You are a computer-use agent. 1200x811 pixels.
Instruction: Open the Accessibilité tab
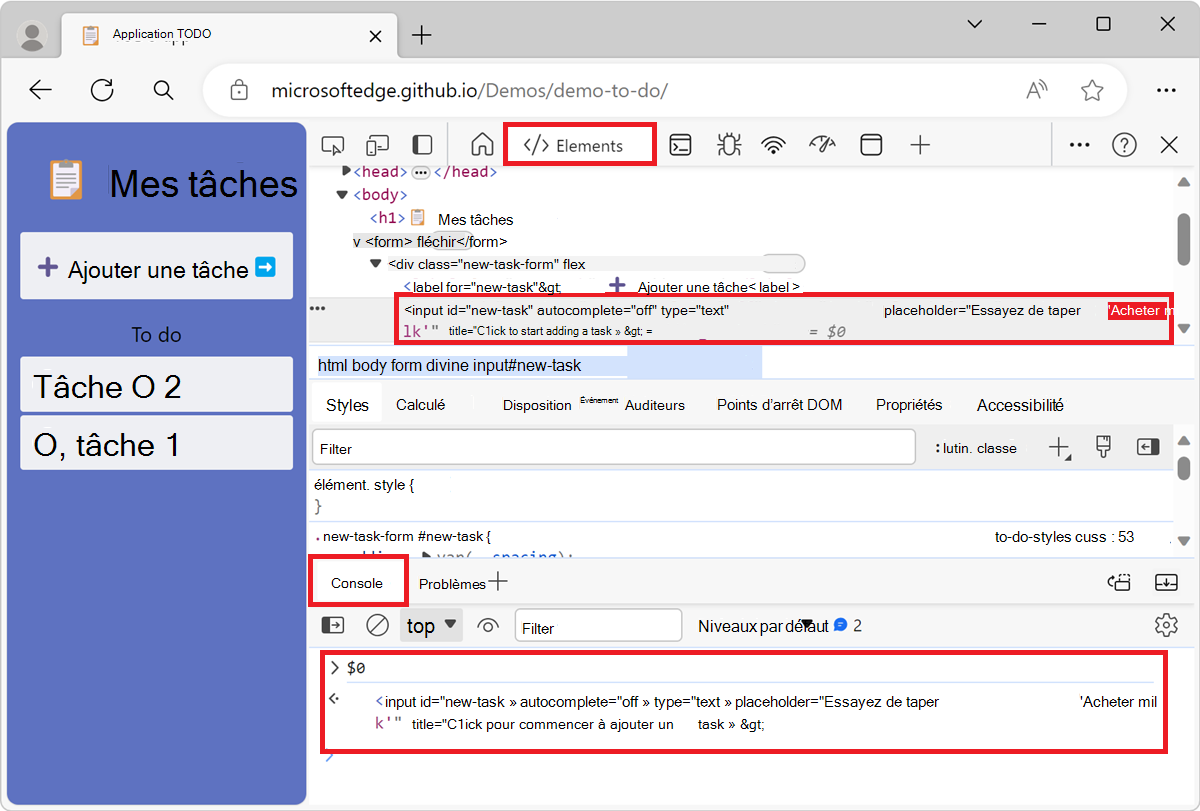[1020, 405]
